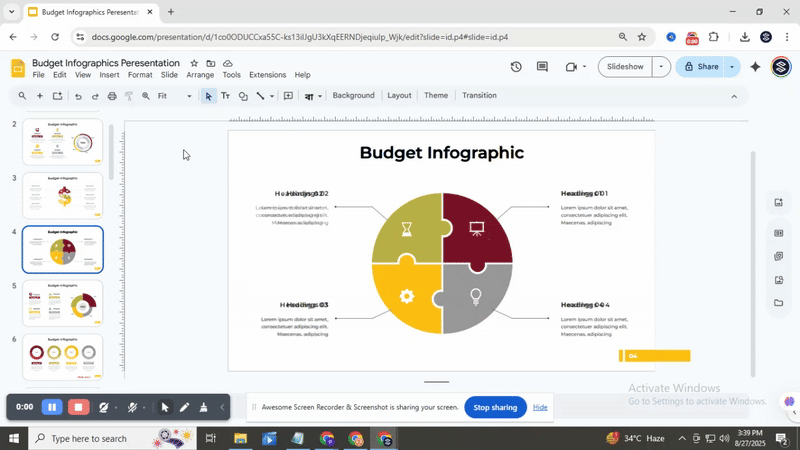Open version history clock icon

coord(516,67)
